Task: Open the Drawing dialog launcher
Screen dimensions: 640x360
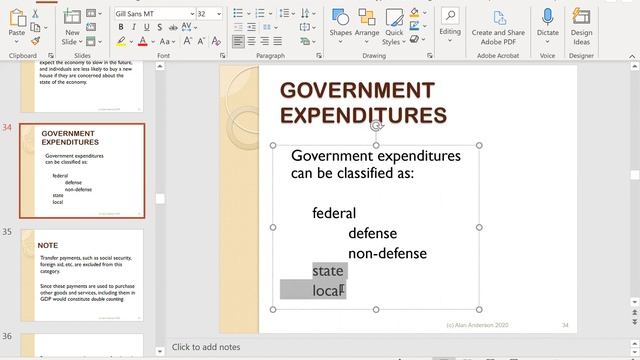Action: 430,56
